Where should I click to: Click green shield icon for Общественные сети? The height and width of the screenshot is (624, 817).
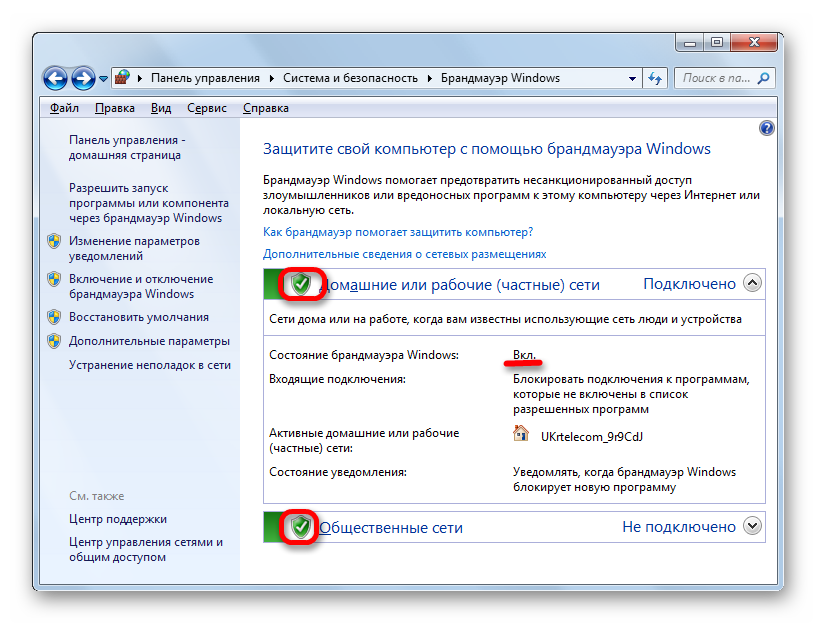click(x=300, y=527)
